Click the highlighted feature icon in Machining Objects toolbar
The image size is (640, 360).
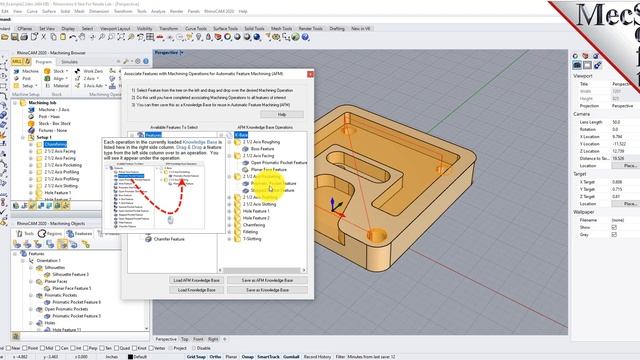(x=62, y=244)
